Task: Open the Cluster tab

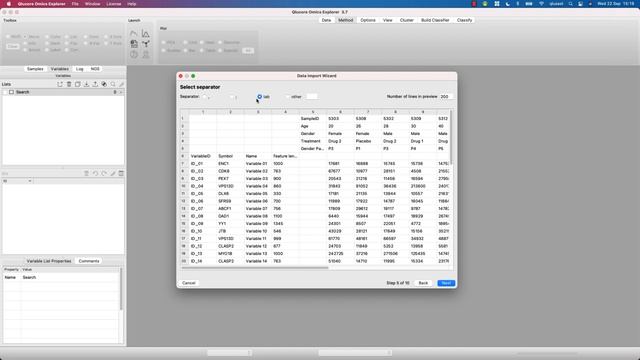Action: coord(407,20)
